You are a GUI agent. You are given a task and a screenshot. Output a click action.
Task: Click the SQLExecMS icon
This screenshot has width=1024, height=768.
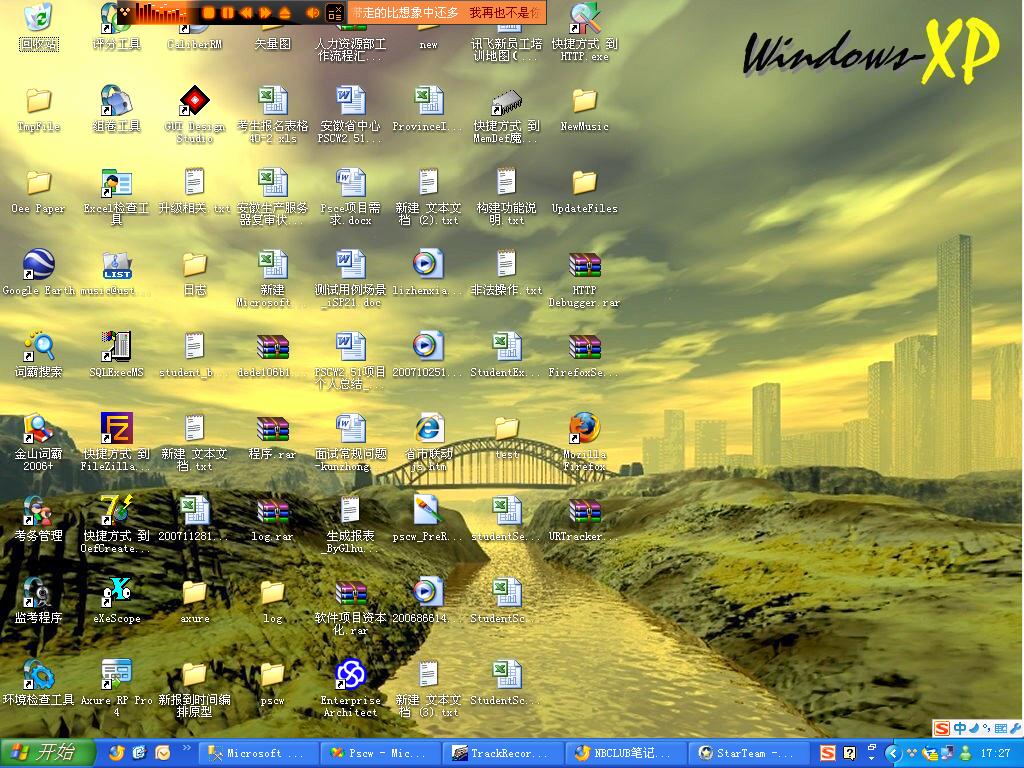(117, 348)
